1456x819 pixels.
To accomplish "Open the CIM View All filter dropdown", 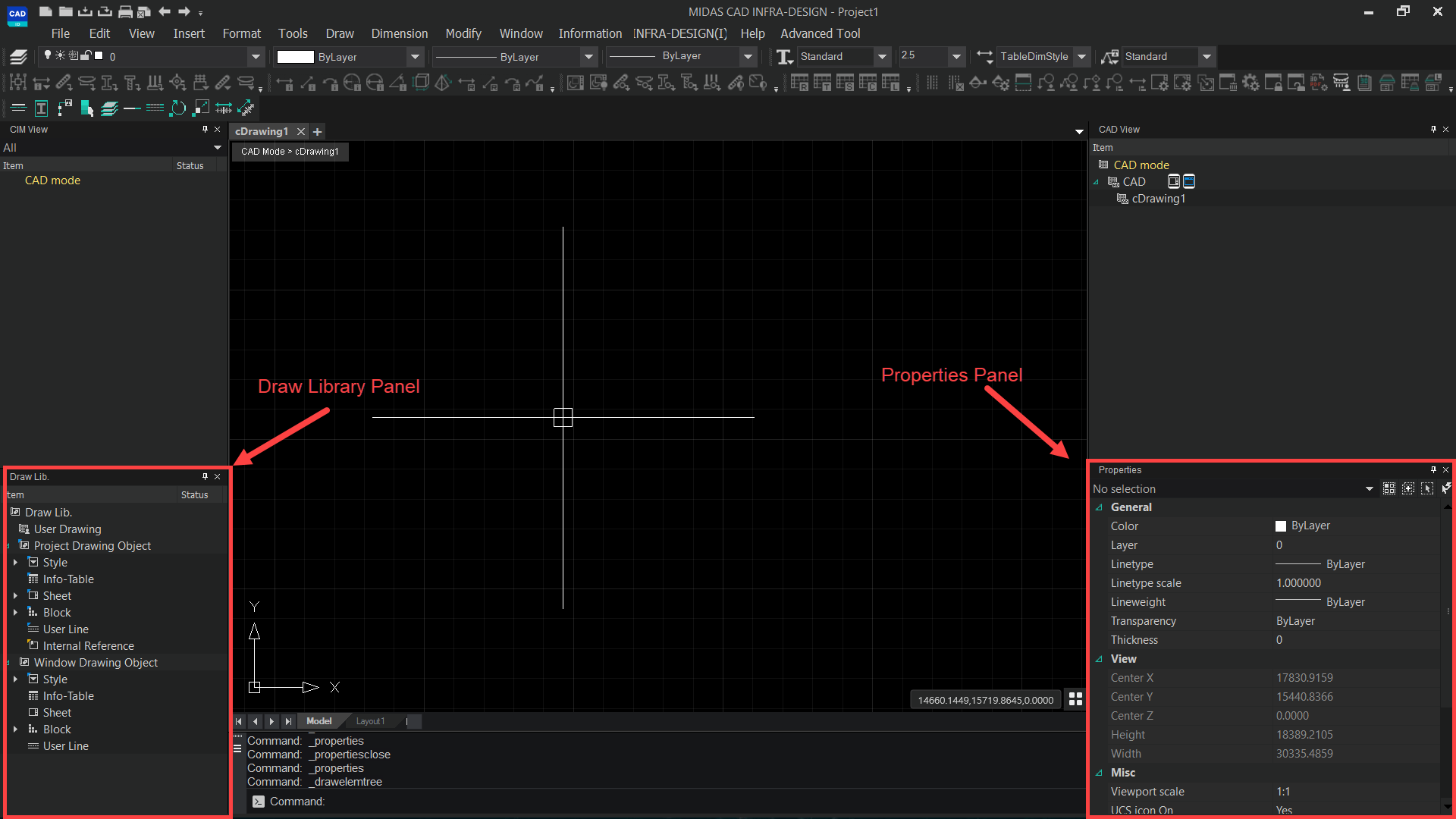I will [x=218, y=148].
